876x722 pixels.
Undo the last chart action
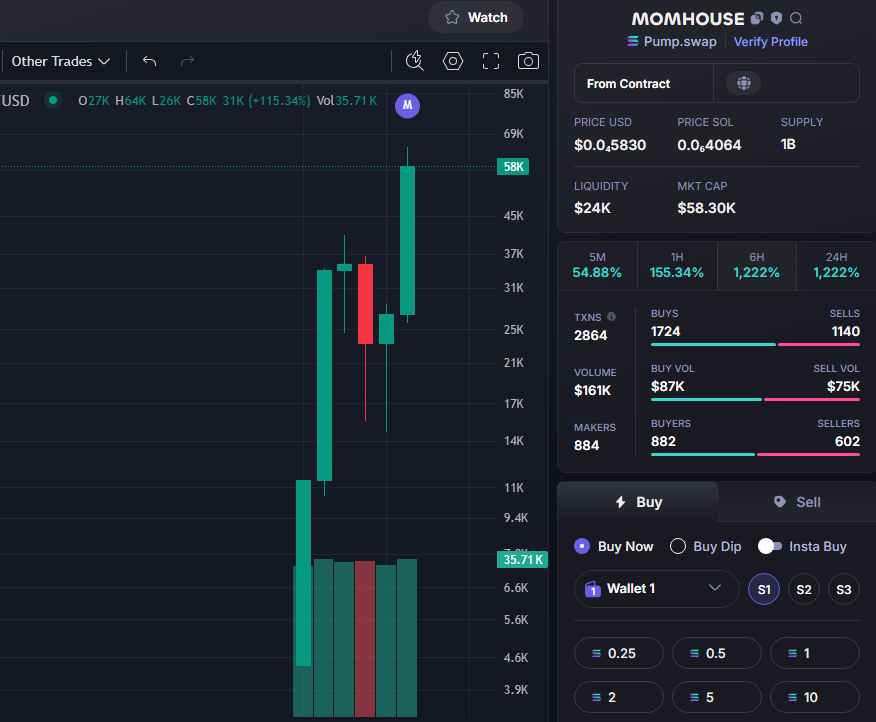point(149,61)
